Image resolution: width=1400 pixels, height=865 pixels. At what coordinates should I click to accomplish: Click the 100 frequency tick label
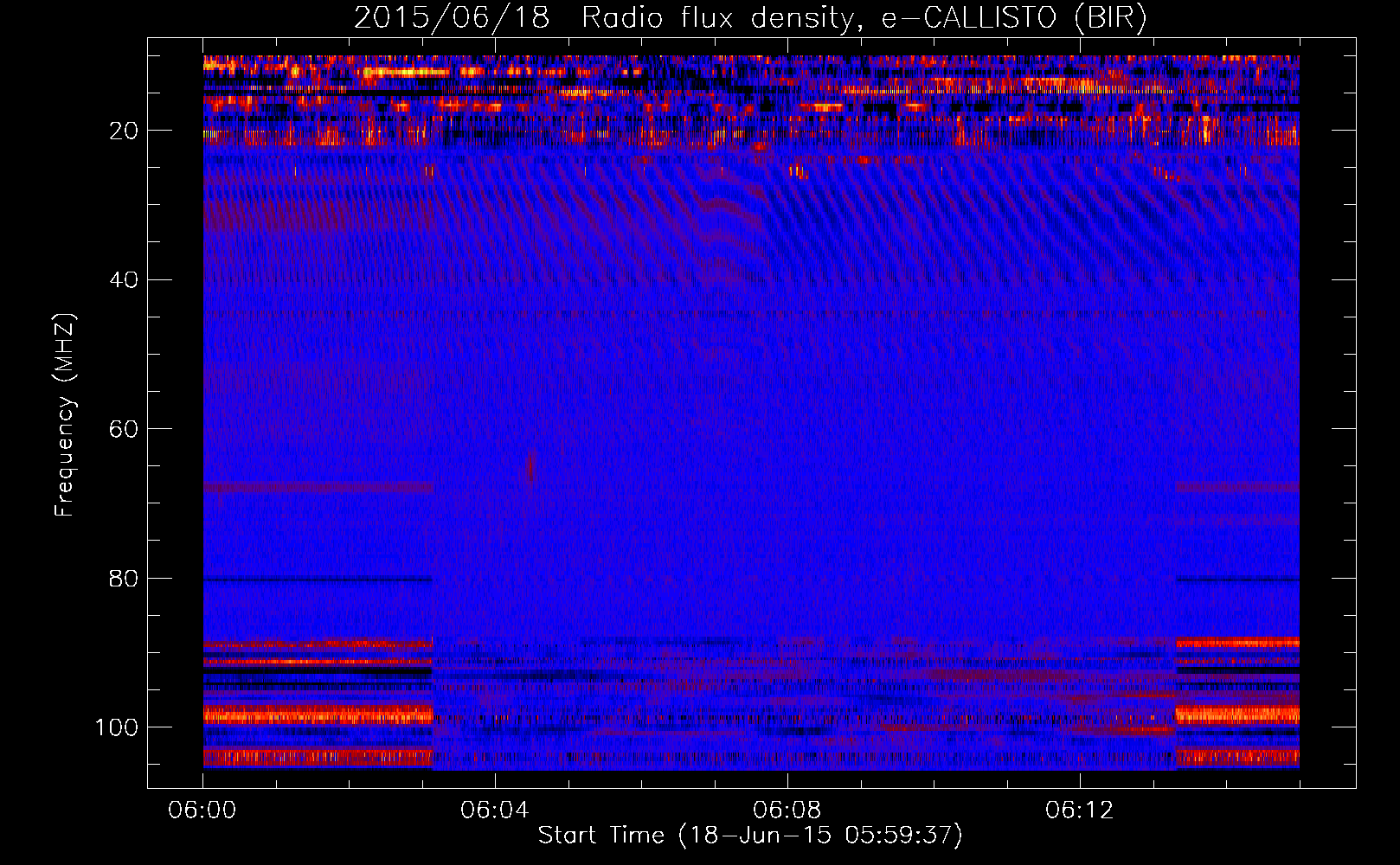(117, 727)
